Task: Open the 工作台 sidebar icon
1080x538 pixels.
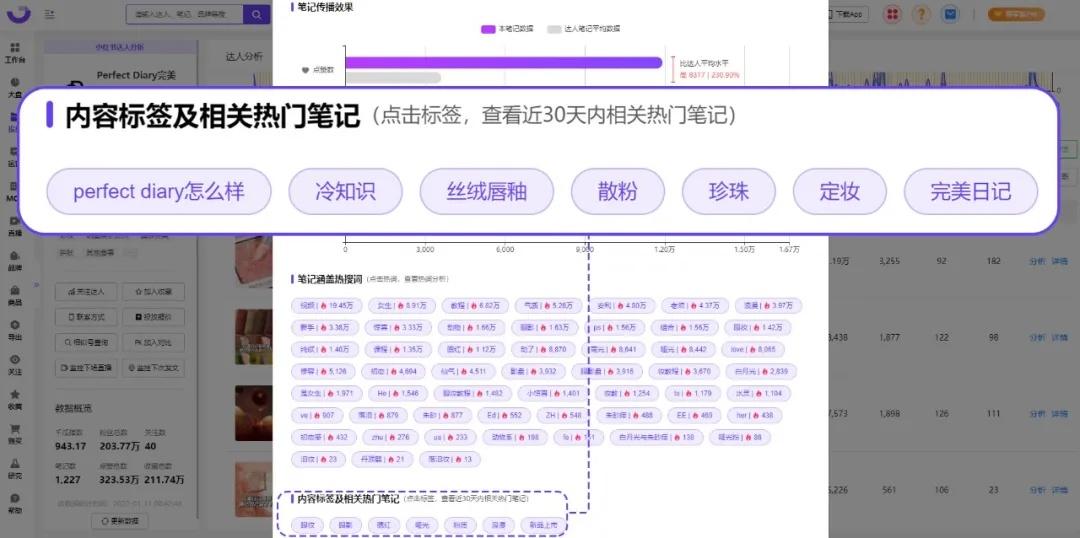Action: point(14,52)
